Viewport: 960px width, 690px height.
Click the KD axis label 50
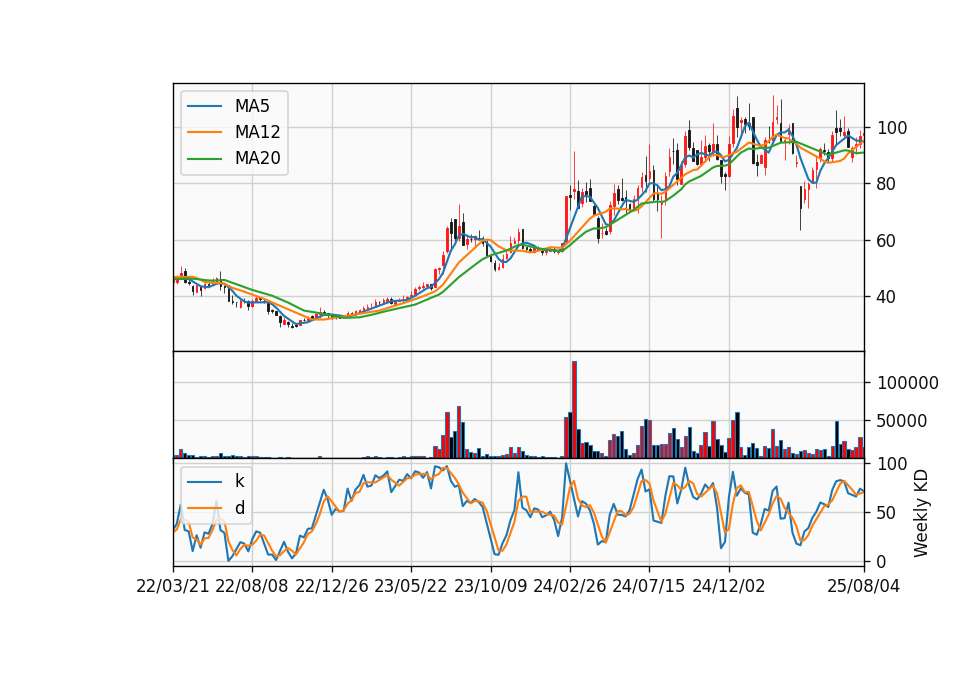(x=887, y=513)
